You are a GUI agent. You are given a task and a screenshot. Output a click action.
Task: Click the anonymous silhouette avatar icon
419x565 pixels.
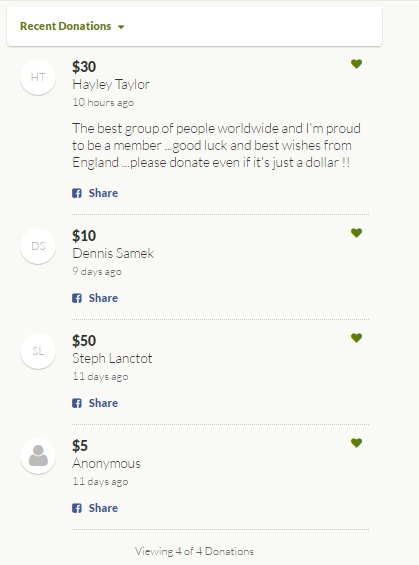(38, 456)
